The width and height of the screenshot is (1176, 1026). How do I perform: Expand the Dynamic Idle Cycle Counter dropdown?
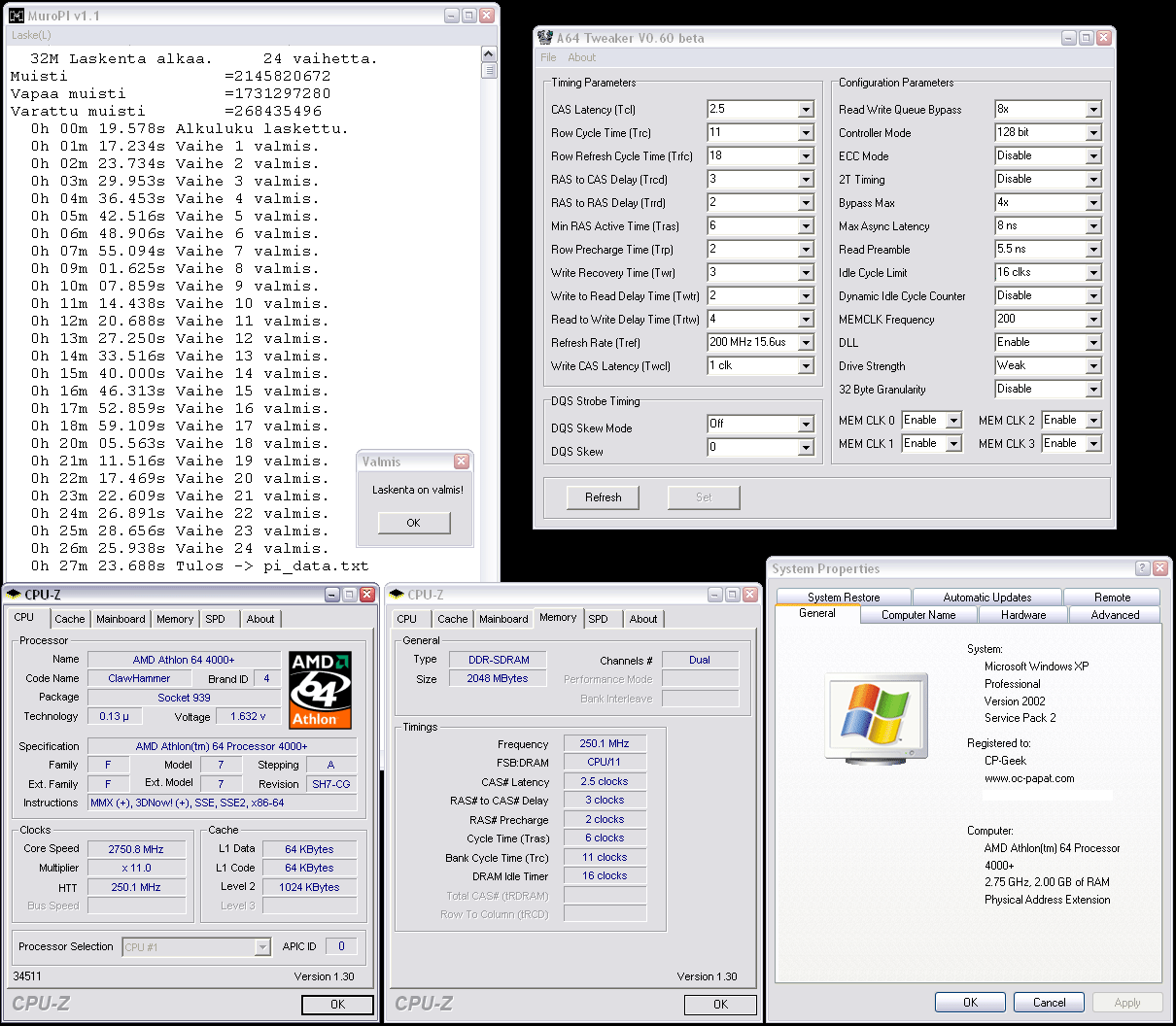click(x=1093, y=296)
